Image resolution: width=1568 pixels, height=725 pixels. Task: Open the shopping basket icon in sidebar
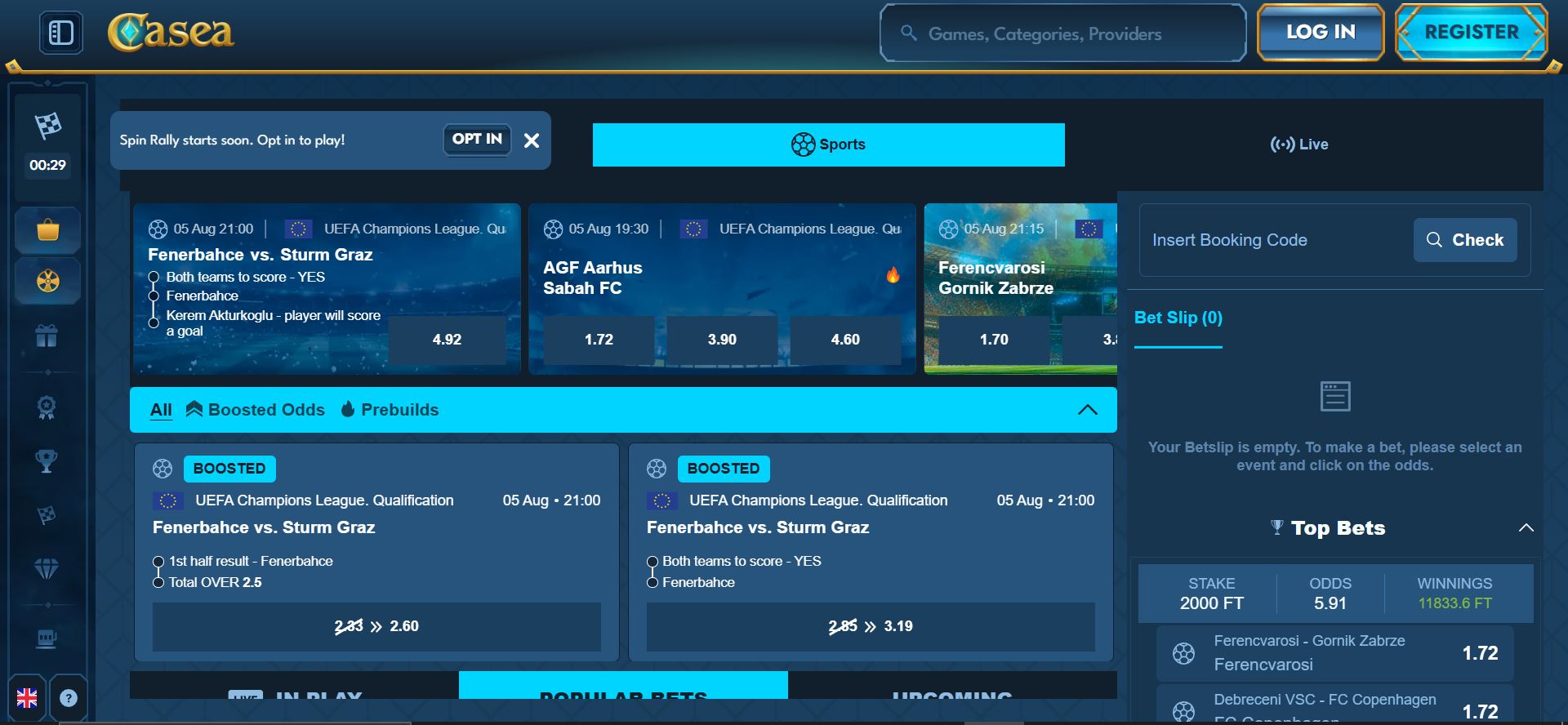pos(48,231)
